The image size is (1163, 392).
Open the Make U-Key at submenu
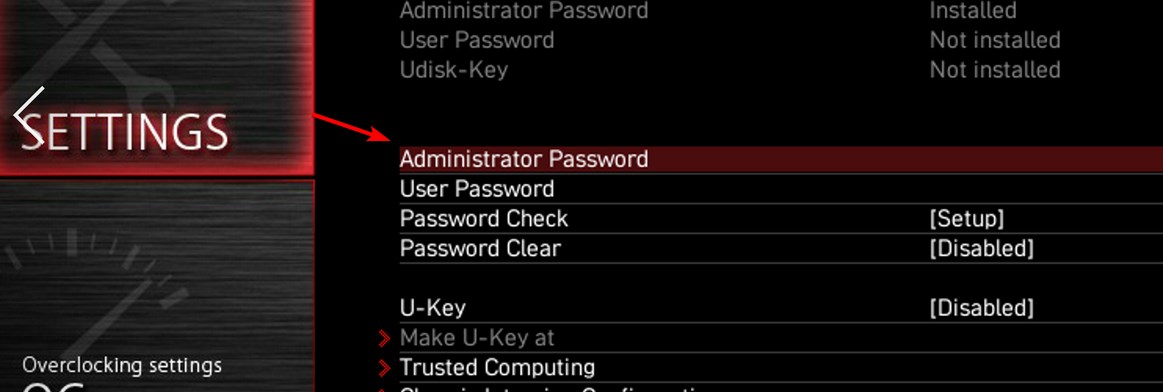(x=477, y=338)
